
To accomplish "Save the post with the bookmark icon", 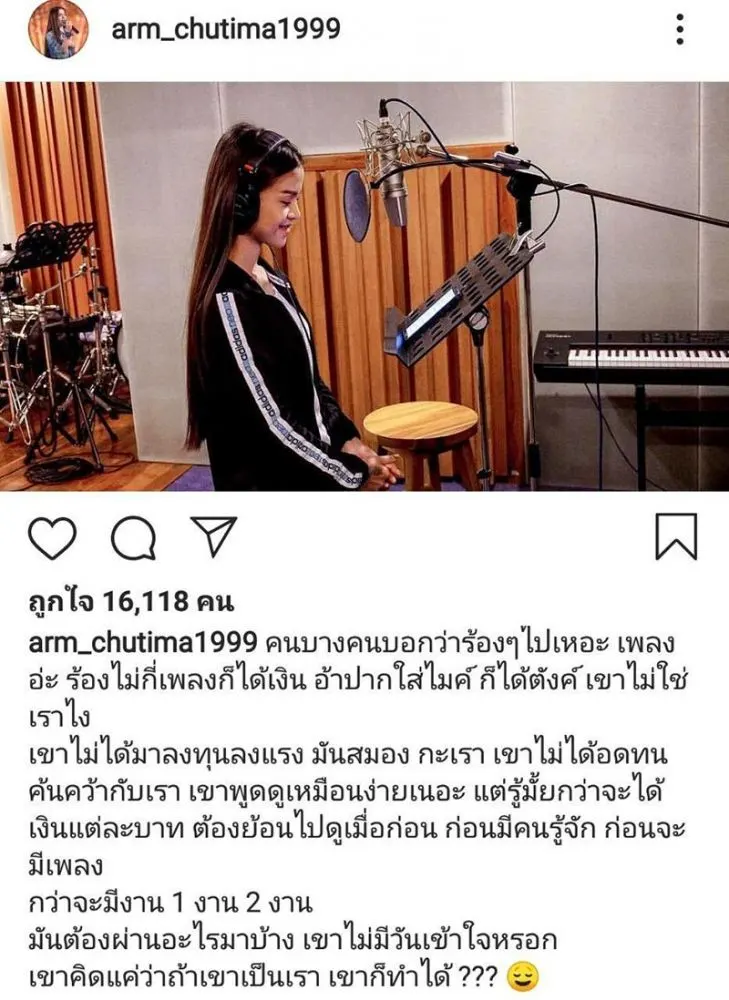I will coord(677,537).
